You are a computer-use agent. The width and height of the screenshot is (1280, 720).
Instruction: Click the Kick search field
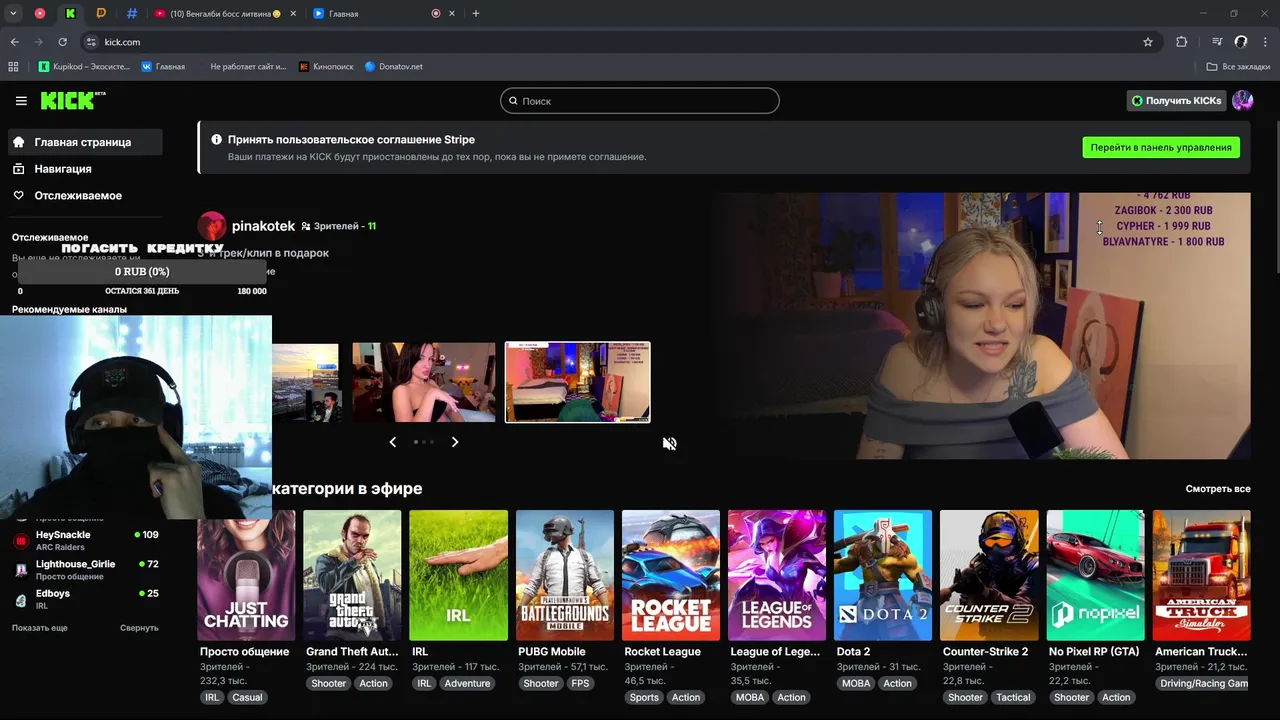640,101
